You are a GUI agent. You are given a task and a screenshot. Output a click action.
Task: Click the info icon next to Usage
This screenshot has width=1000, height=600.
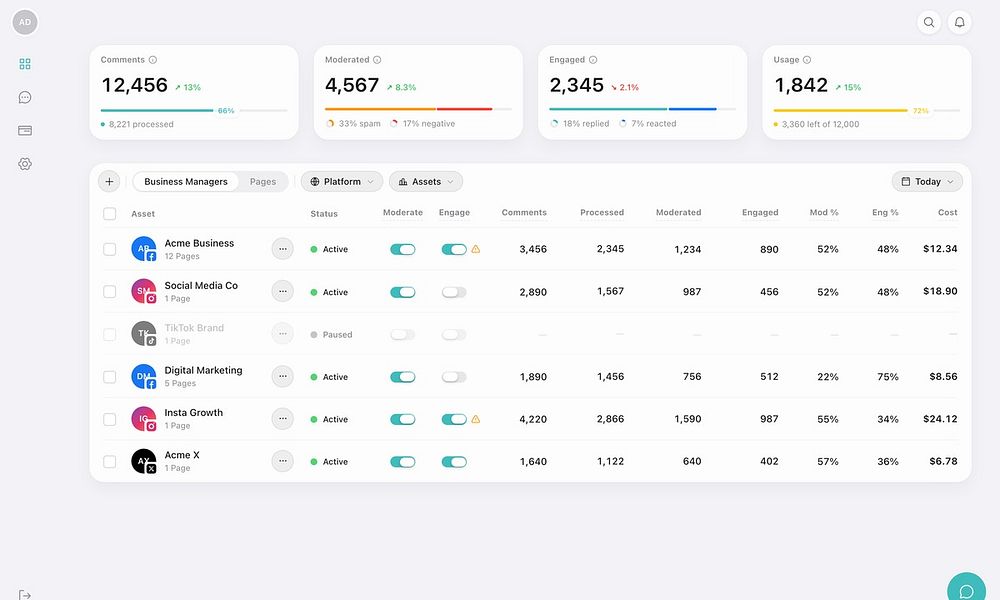point(807,60)
